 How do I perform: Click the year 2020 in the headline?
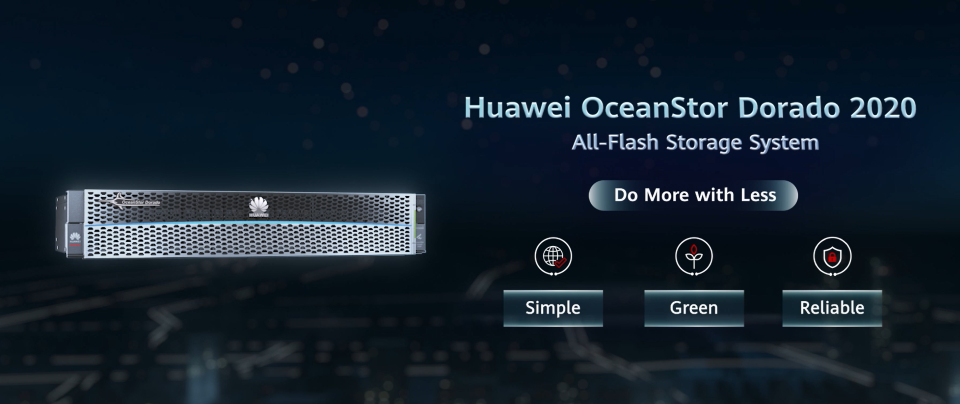[x=883, y=108]
